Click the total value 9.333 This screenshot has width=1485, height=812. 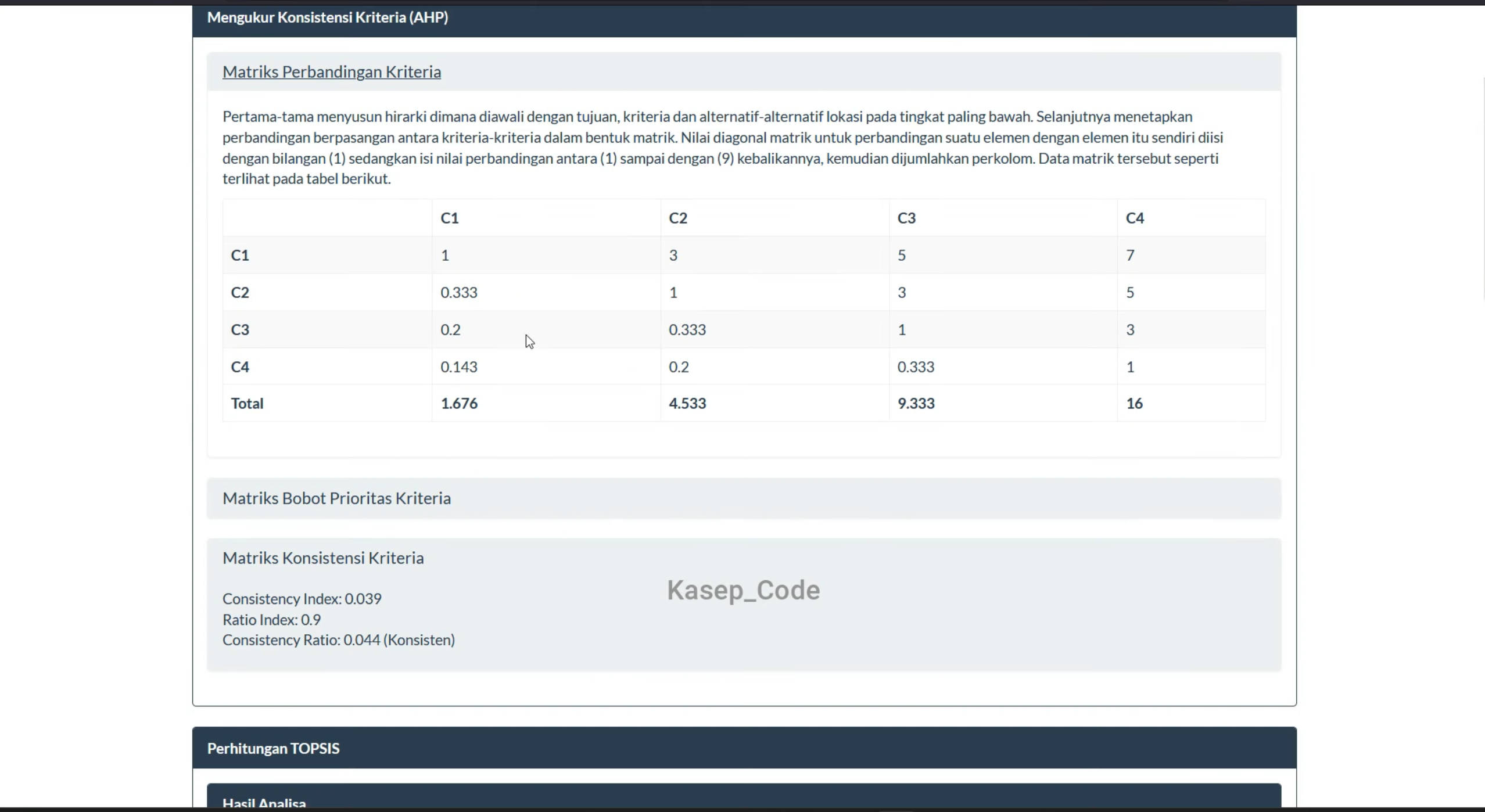[916, 403]
